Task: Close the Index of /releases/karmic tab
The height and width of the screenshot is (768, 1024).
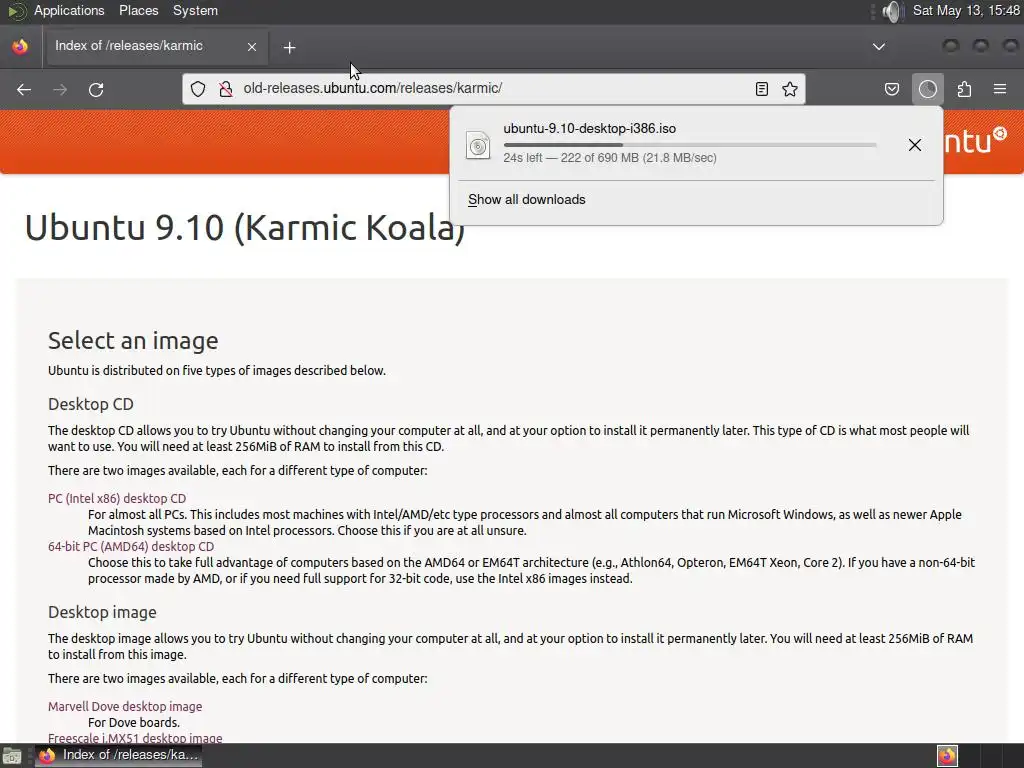Action: [251, 47]
